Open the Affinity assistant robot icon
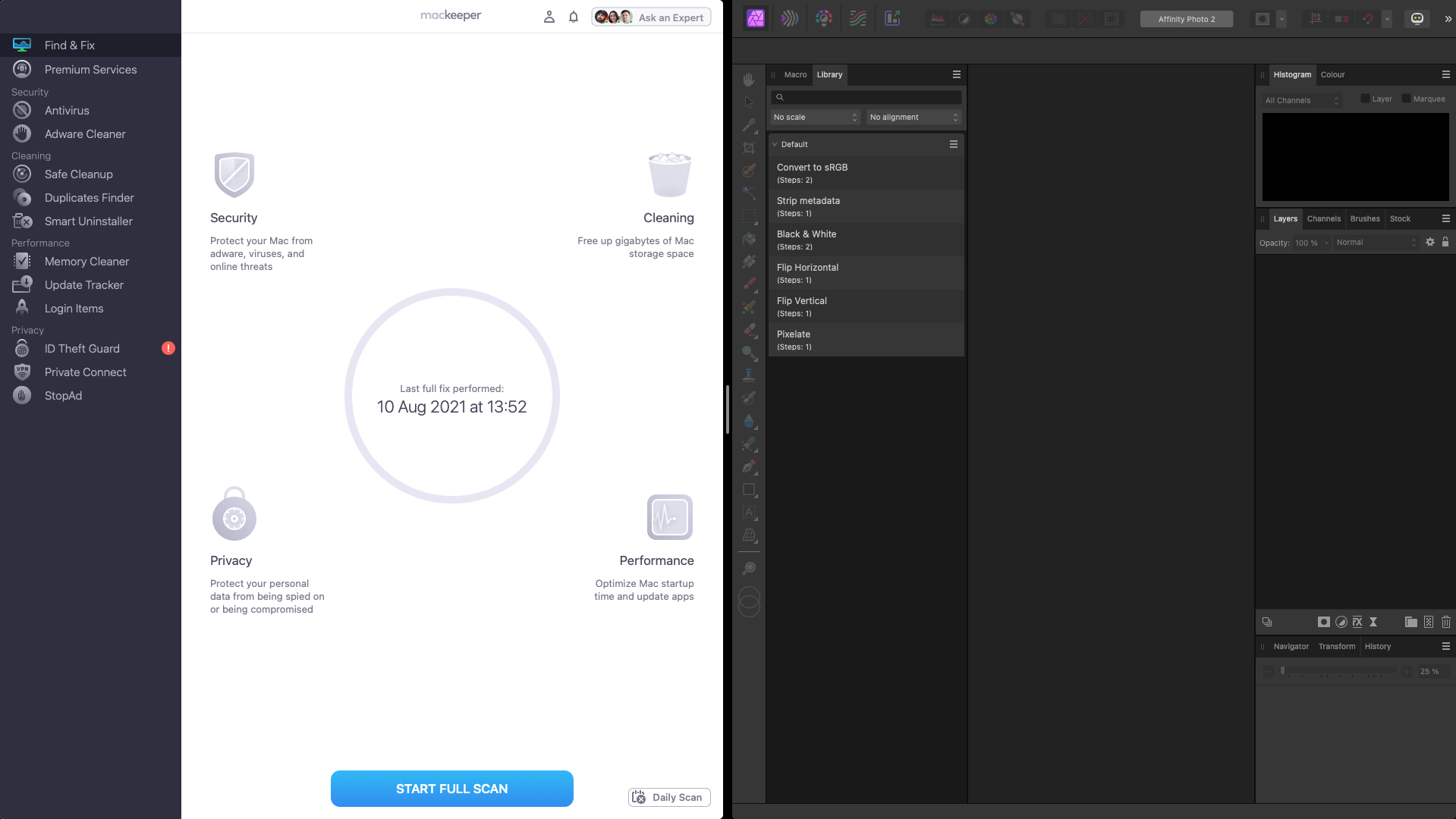 click(x=1417, y=19)
